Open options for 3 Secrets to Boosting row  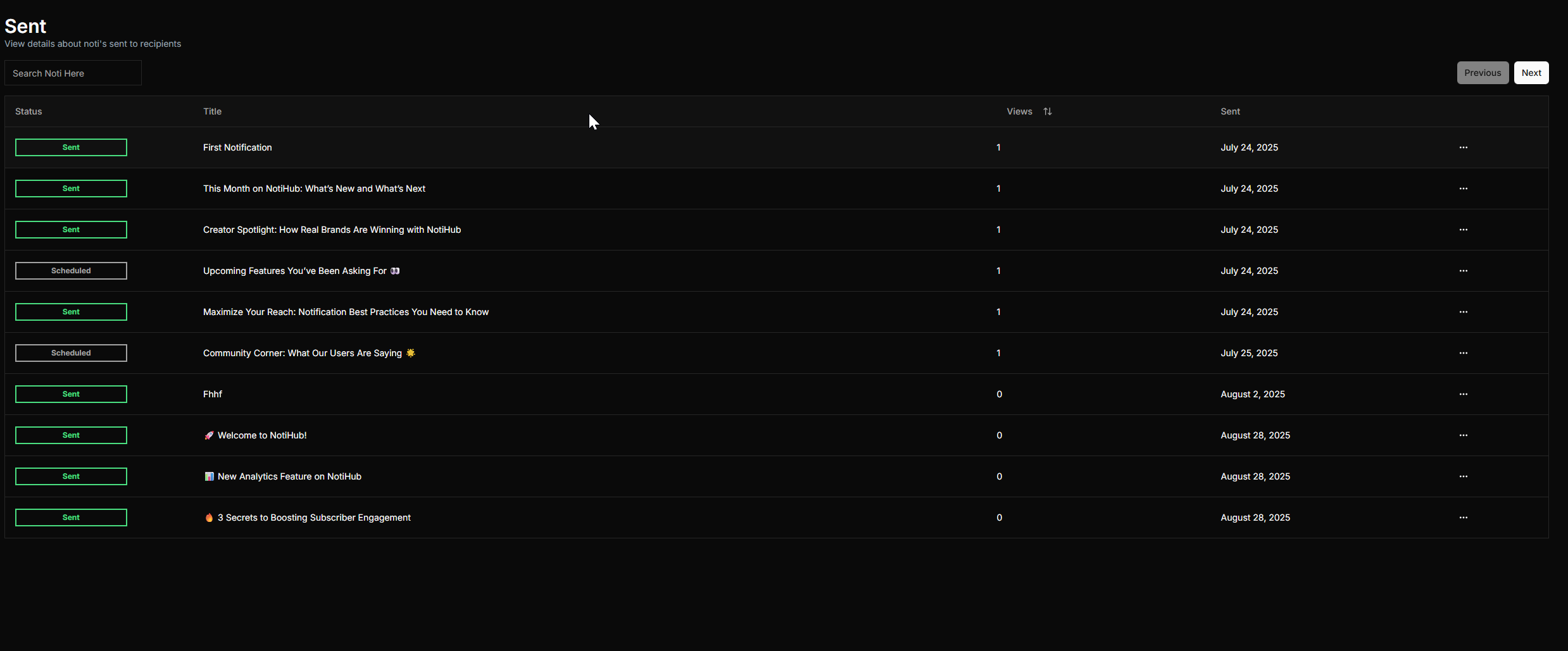[x=1463, y=518]
